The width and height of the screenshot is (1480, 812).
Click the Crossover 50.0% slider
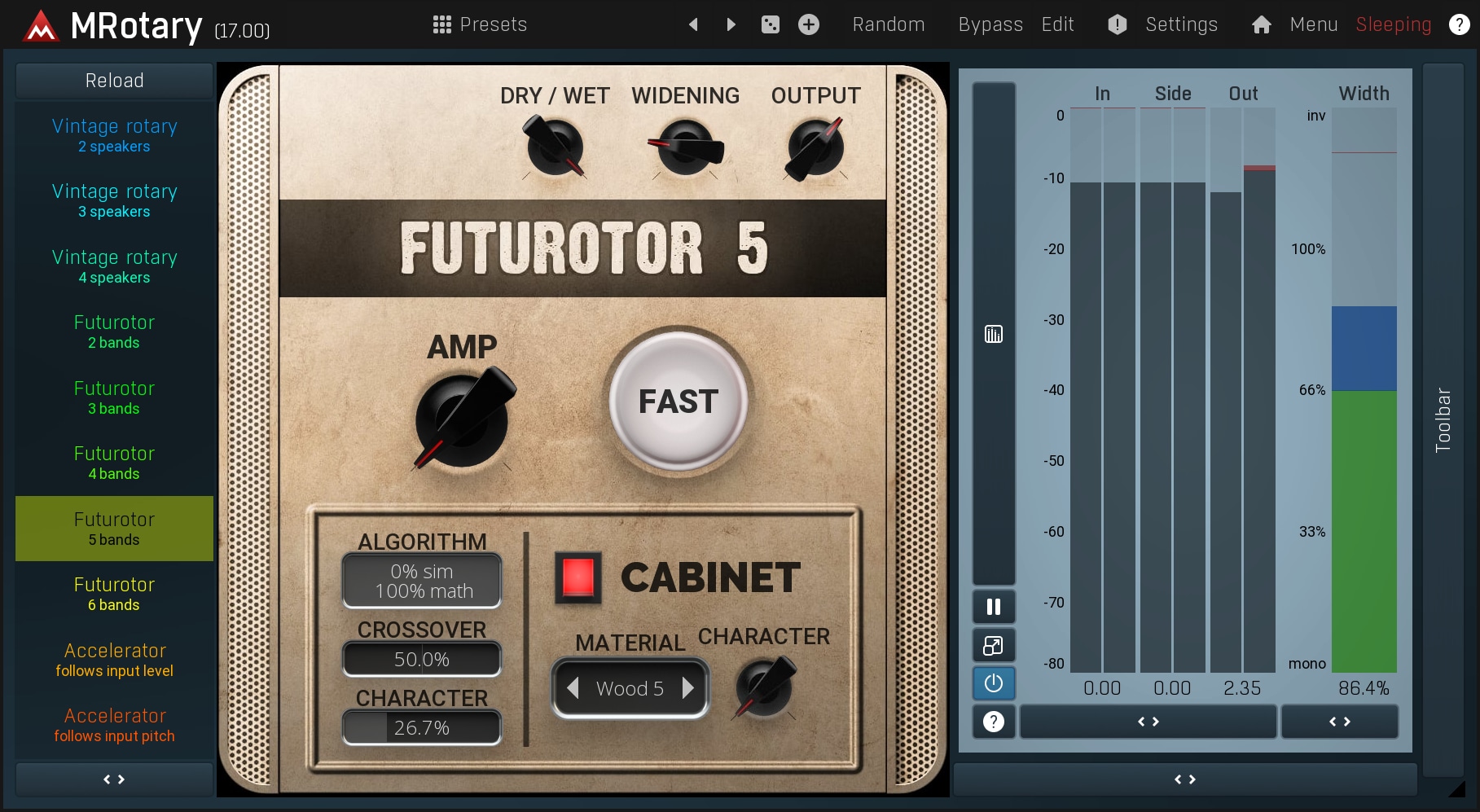click(x=421, y=659)
